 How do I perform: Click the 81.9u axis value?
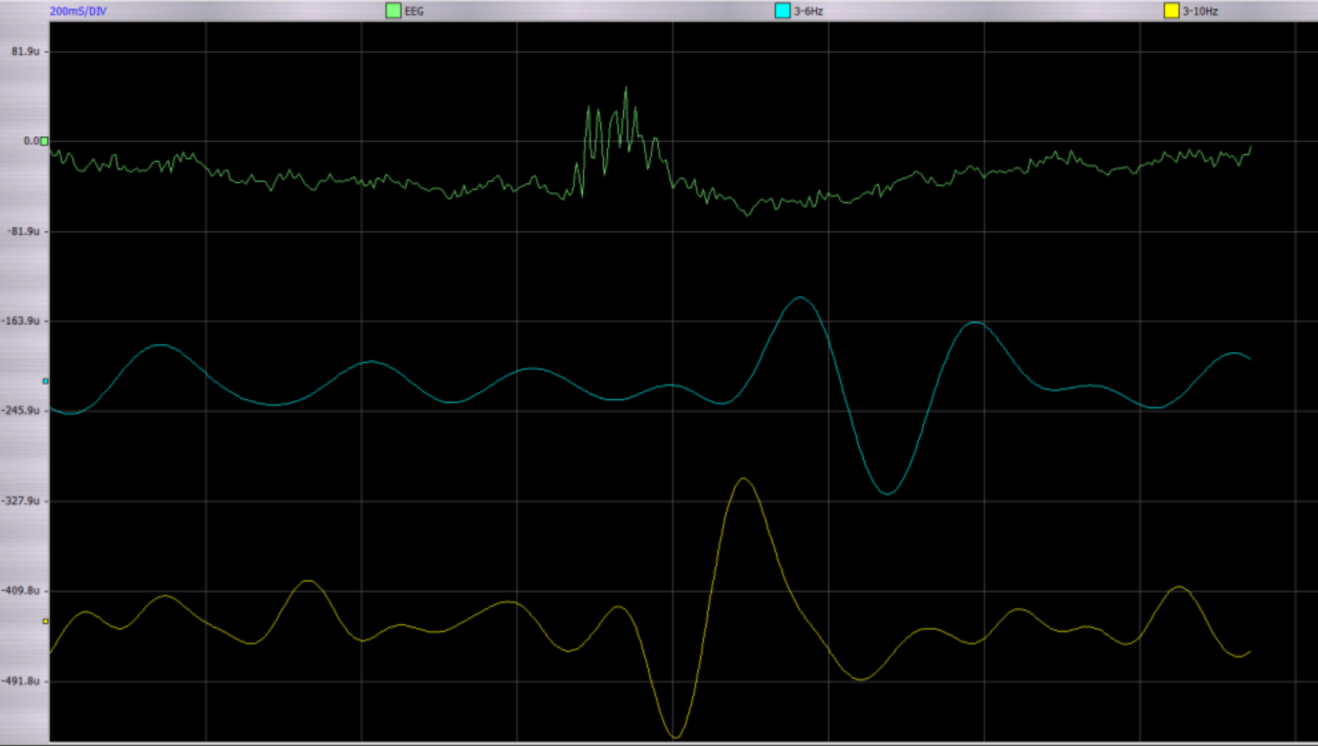point(26,51)
